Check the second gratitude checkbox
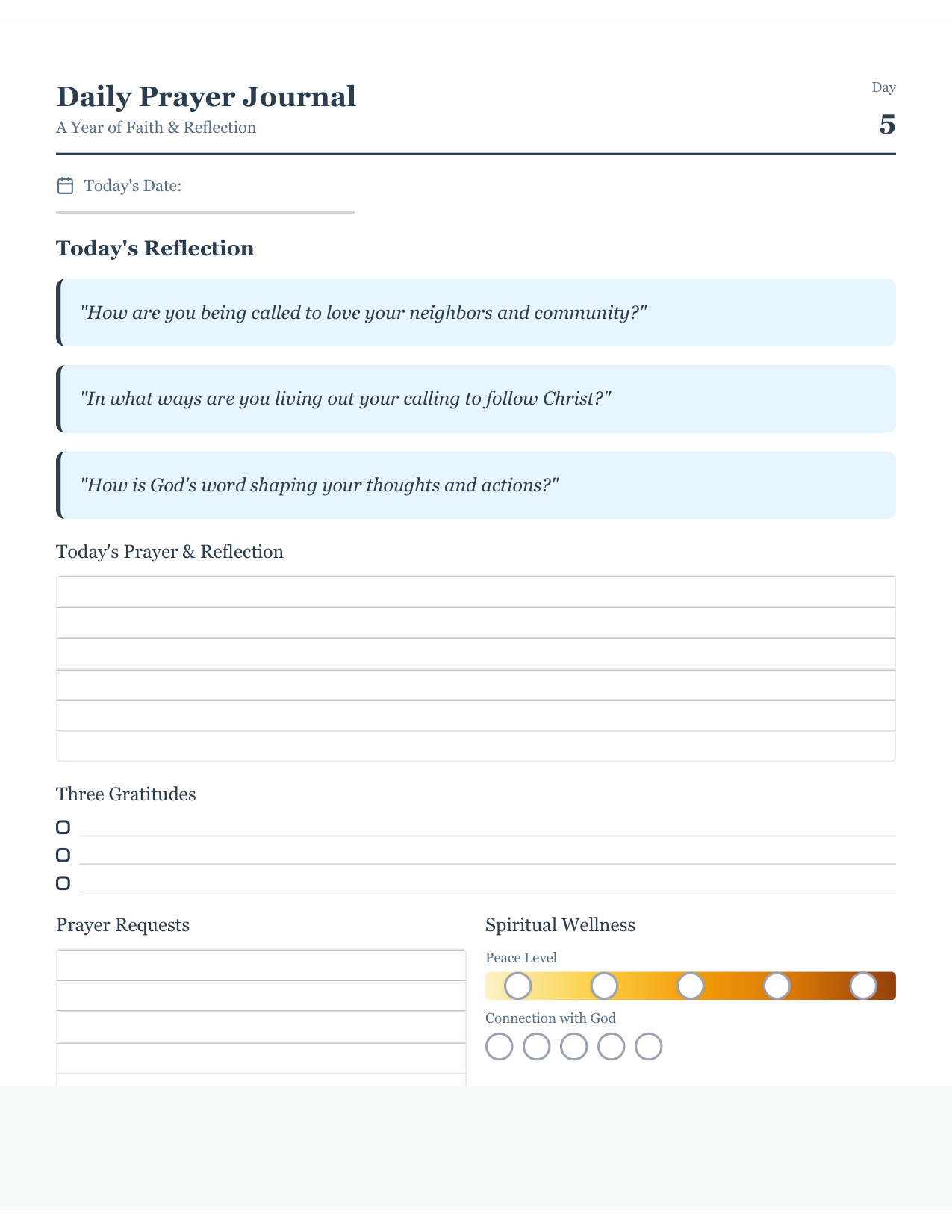 click(x=63, y=855)
